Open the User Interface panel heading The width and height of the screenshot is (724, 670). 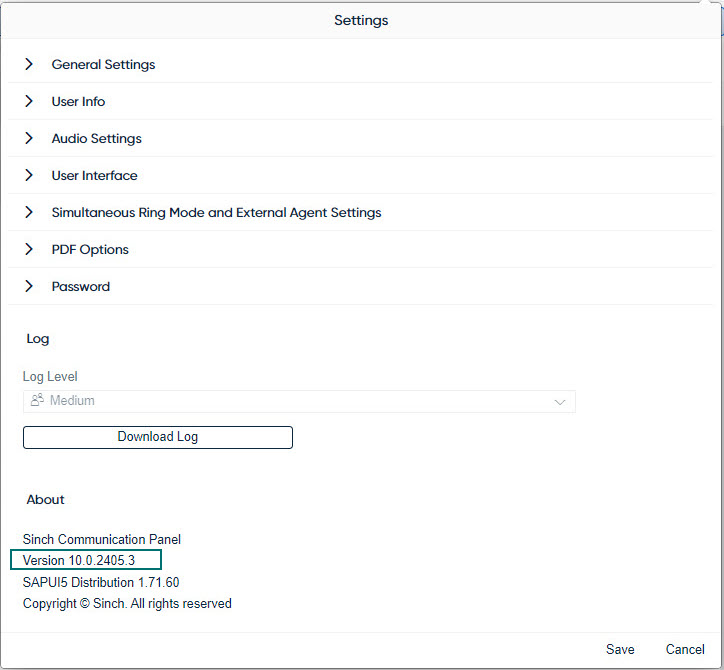(95, 176)
